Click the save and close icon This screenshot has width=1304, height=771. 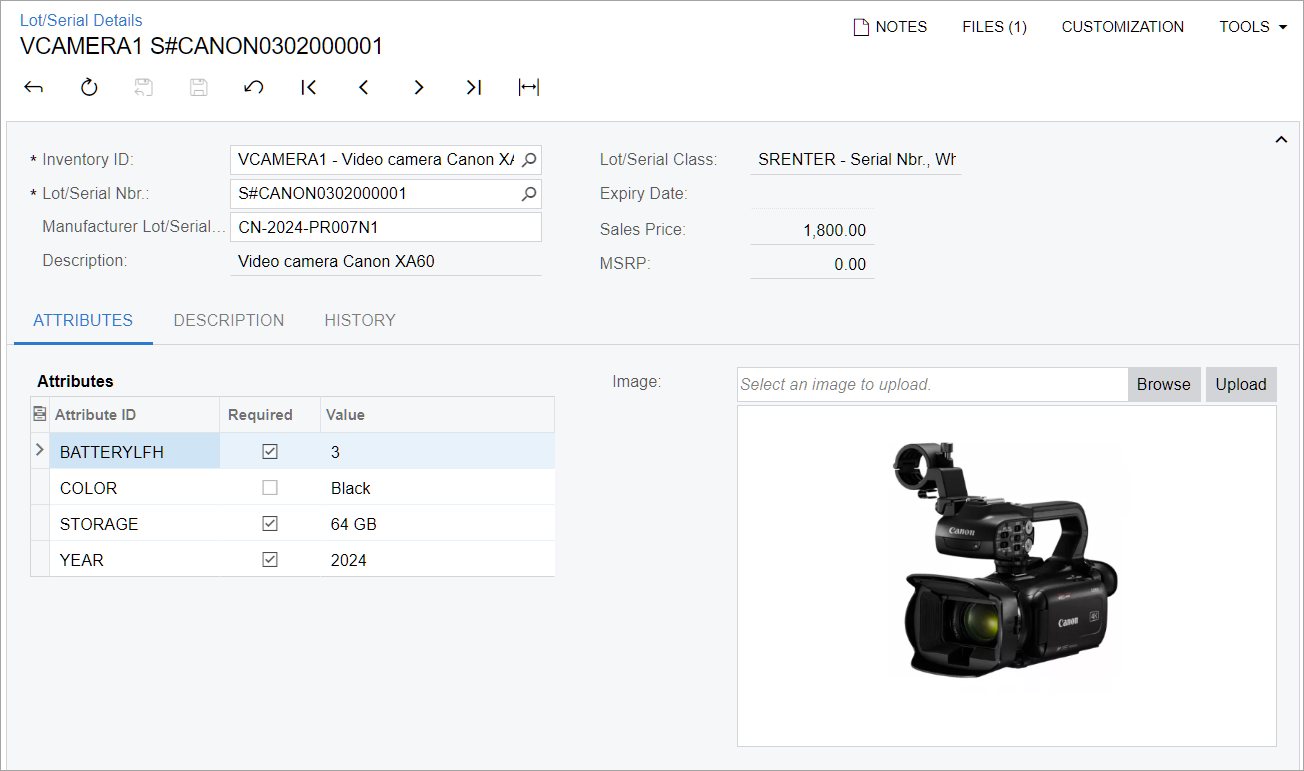144,87
